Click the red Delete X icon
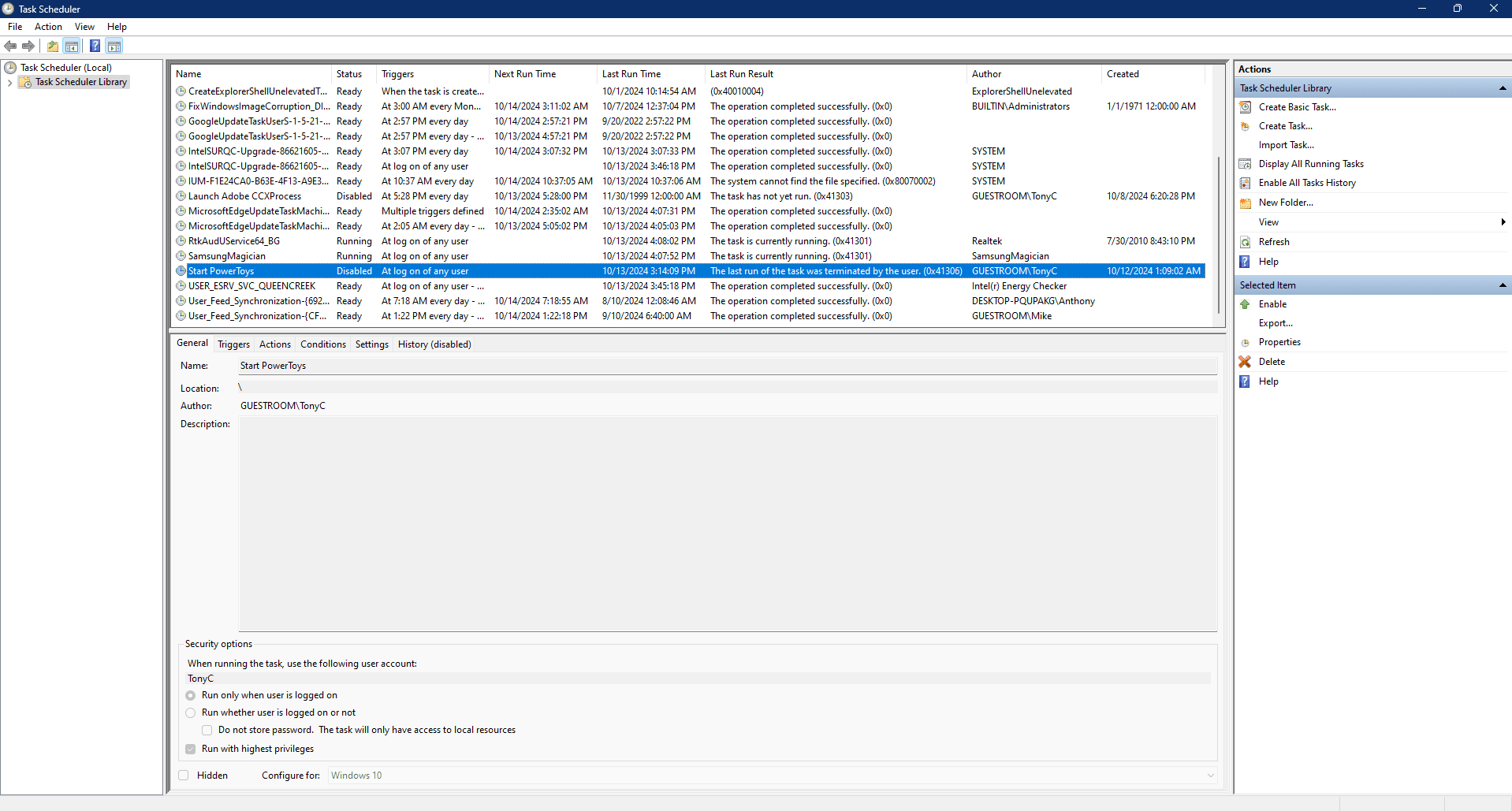 1245,362
